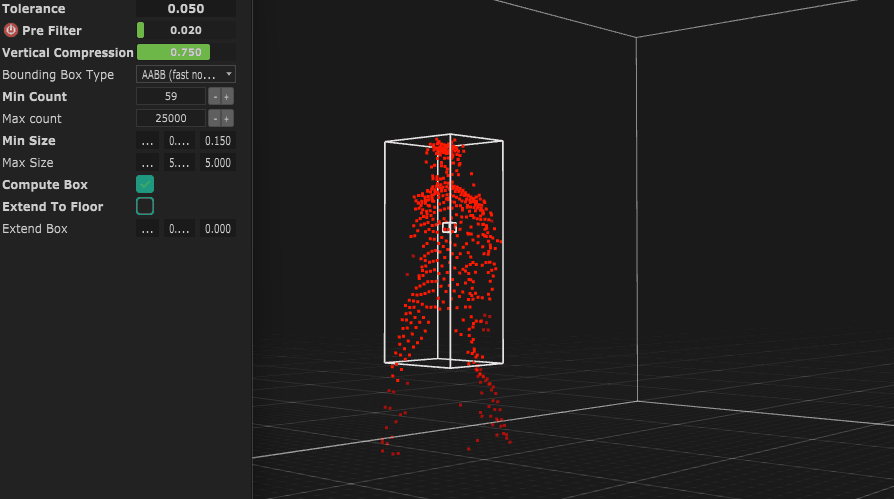
Task: Click the Pre Filter value slider
Action: [186, 31]
